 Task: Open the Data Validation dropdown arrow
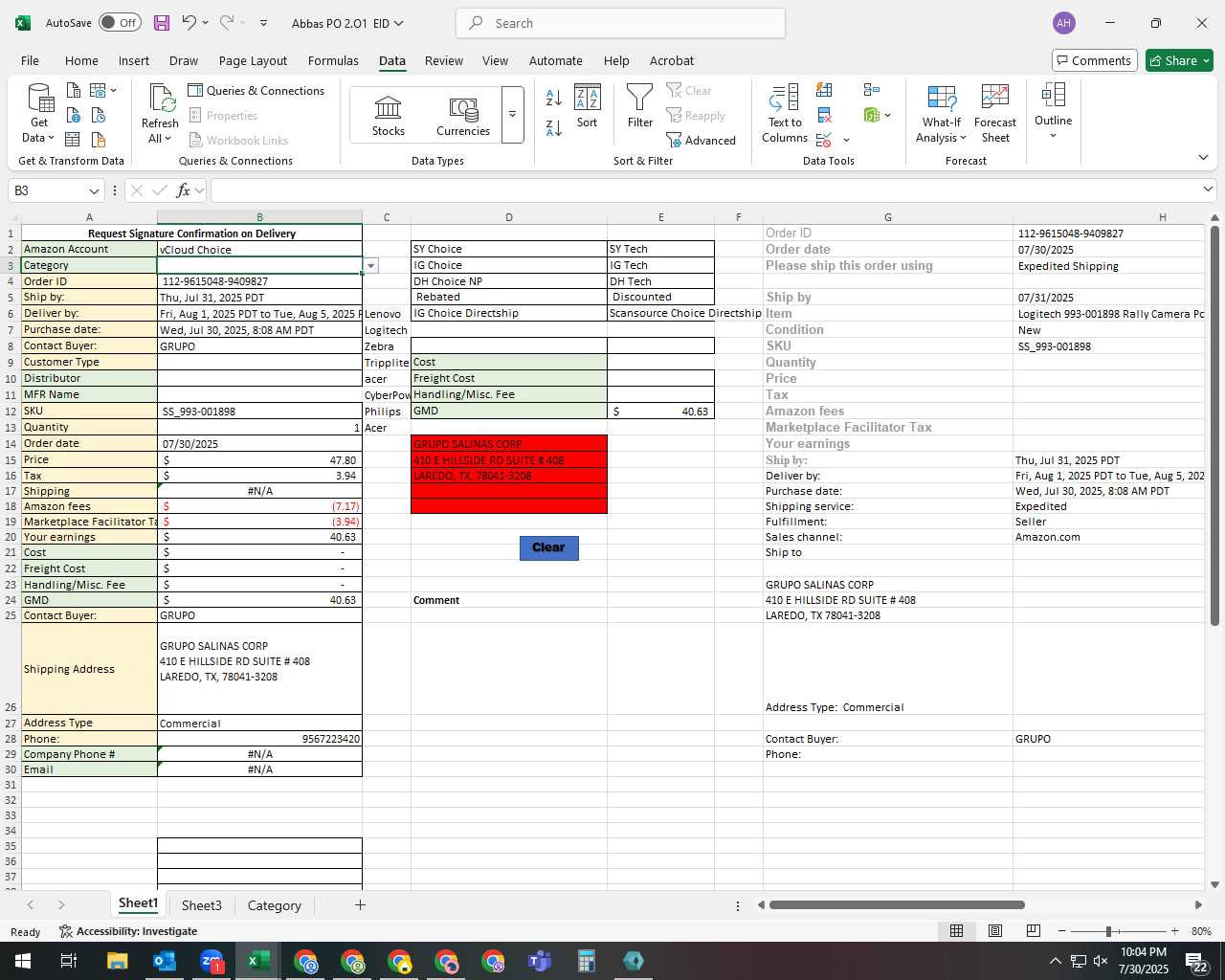(x=846, y=141)
